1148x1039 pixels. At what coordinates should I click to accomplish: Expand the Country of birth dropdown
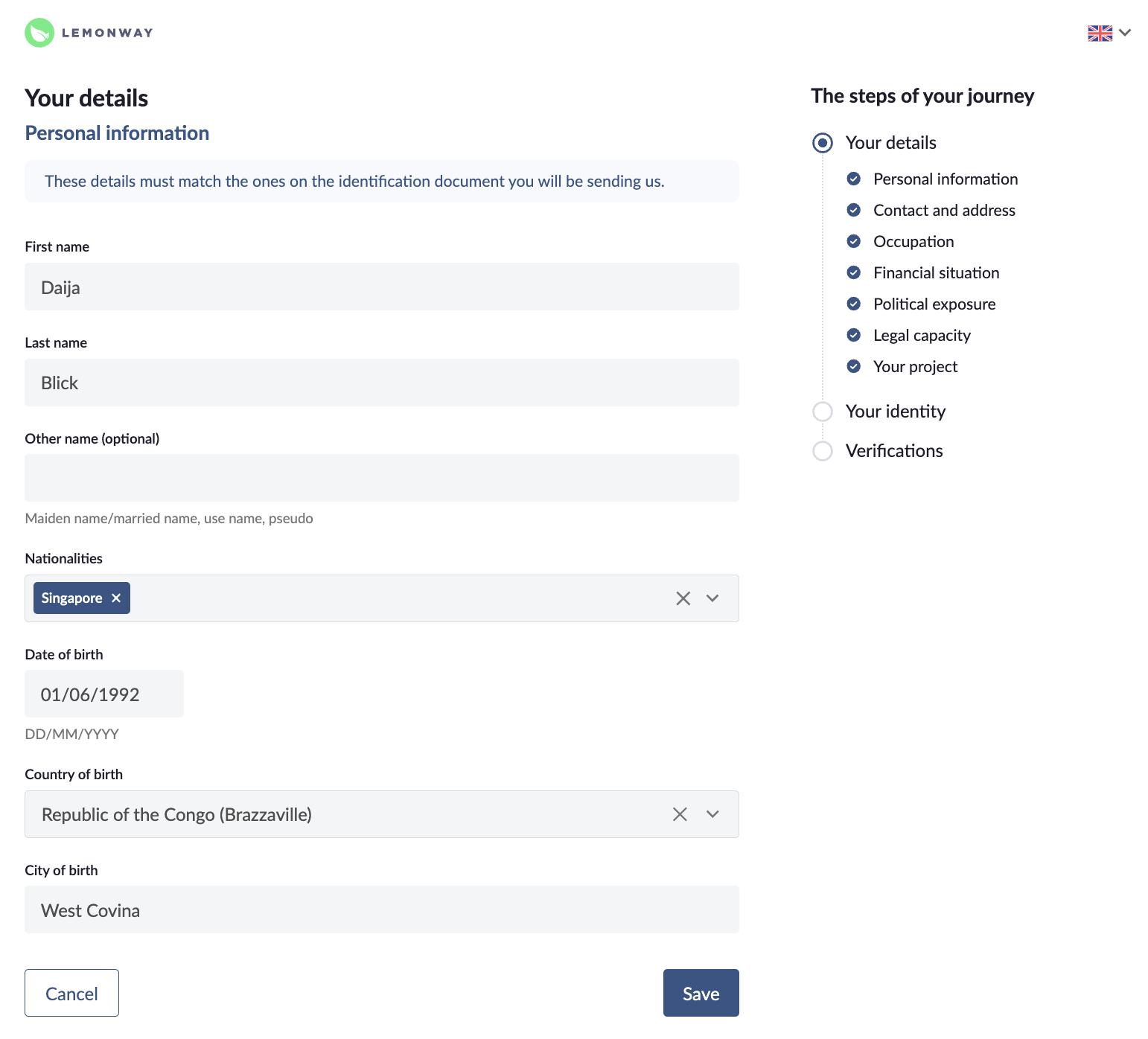712,814
